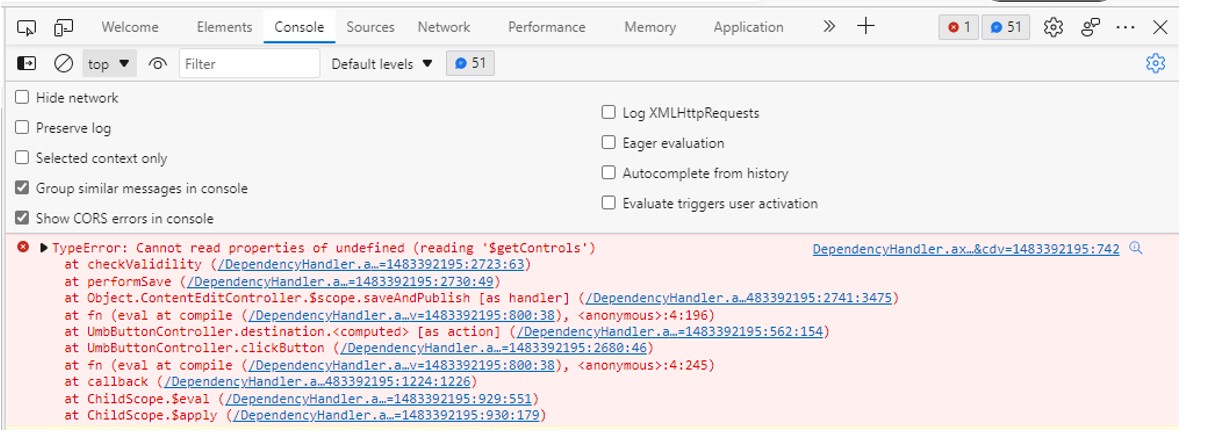Viewport: 1210px width, 440px height.
Task: Open DevTools settings gear in header
Action: (x=1053, y=28)
